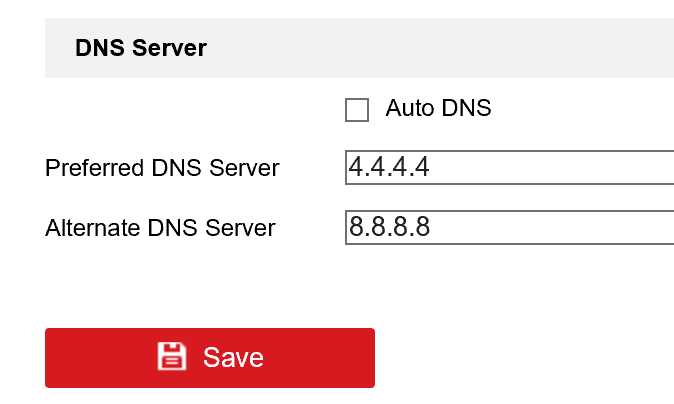Click the white diskette icon in Save

coord(172,357)
